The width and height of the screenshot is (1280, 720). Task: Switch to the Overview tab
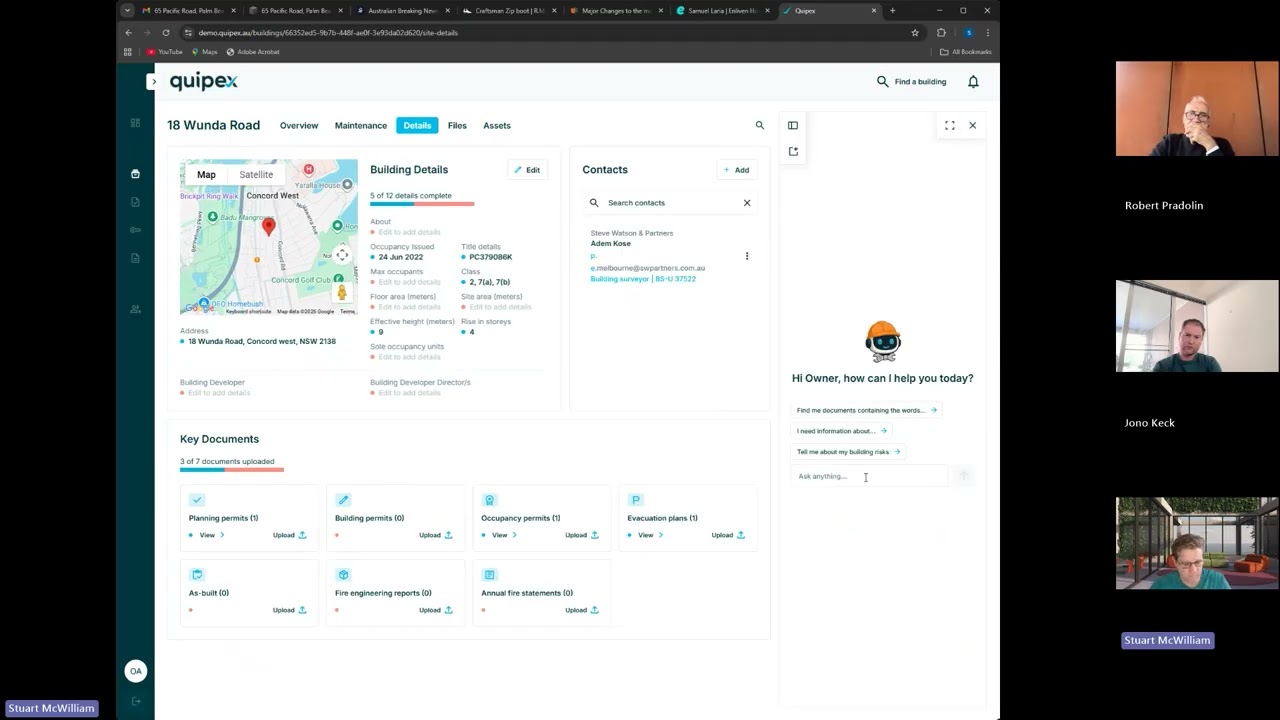pos(299,125)
